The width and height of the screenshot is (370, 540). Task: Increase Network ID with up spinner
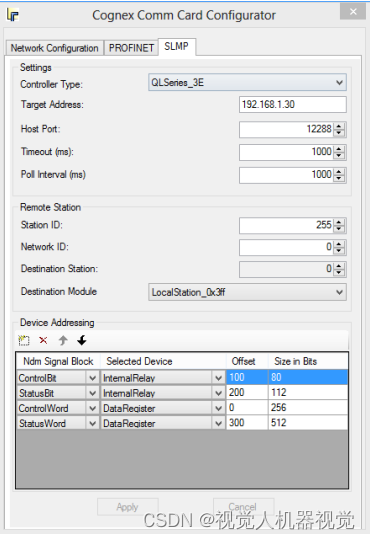339,244
